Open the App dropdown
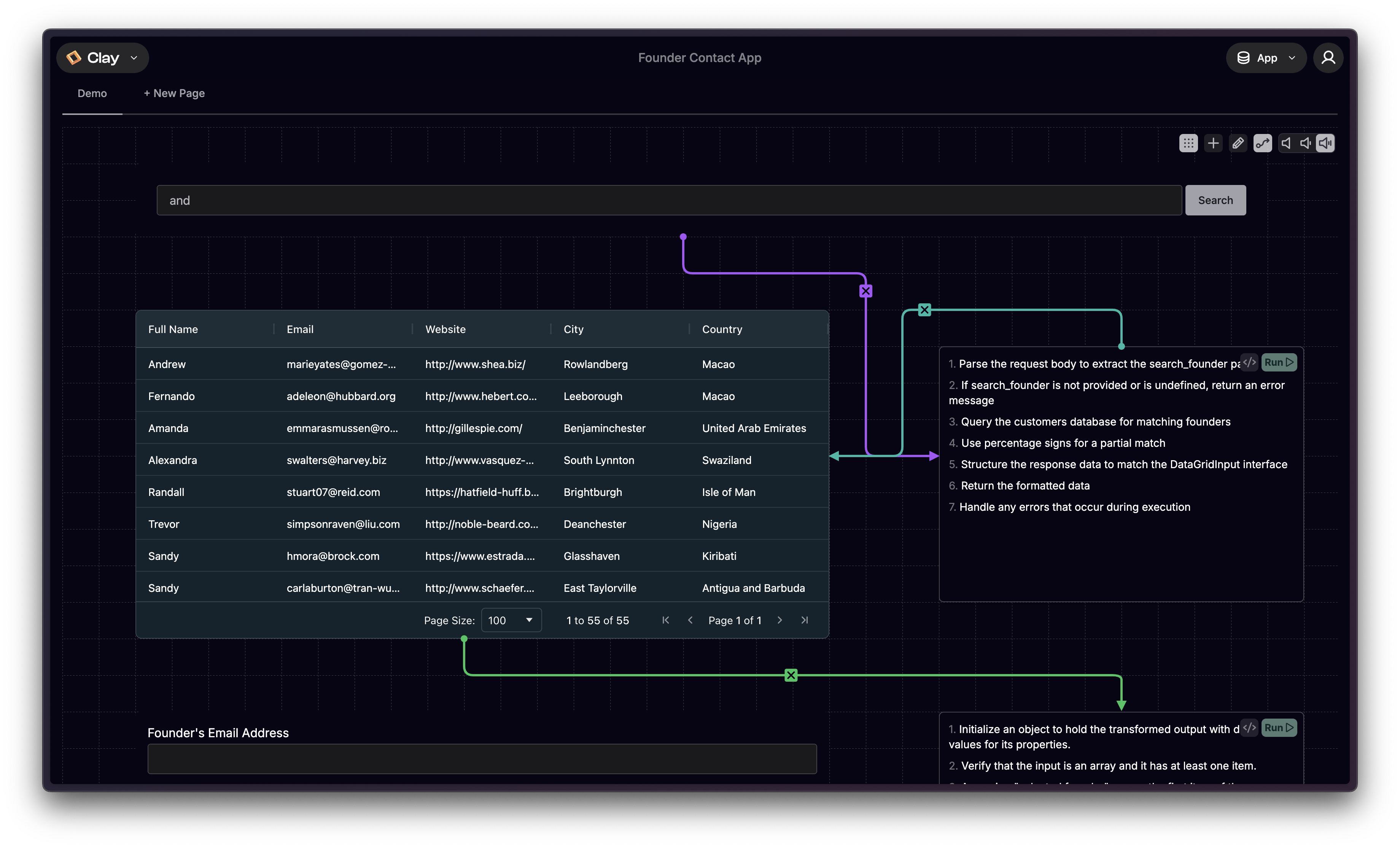1400x848 pixels. click(x=1265, y=57)
